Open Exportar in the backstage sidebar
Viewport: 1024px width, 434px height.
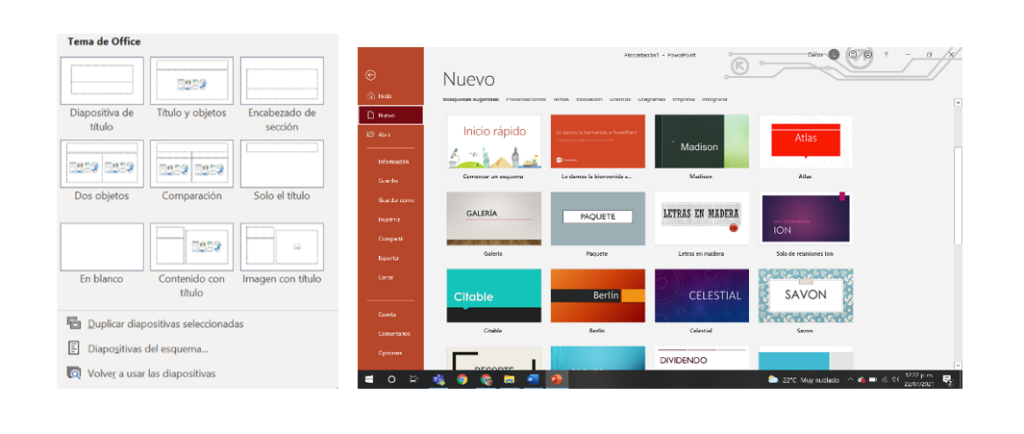[x=389, y=258]
